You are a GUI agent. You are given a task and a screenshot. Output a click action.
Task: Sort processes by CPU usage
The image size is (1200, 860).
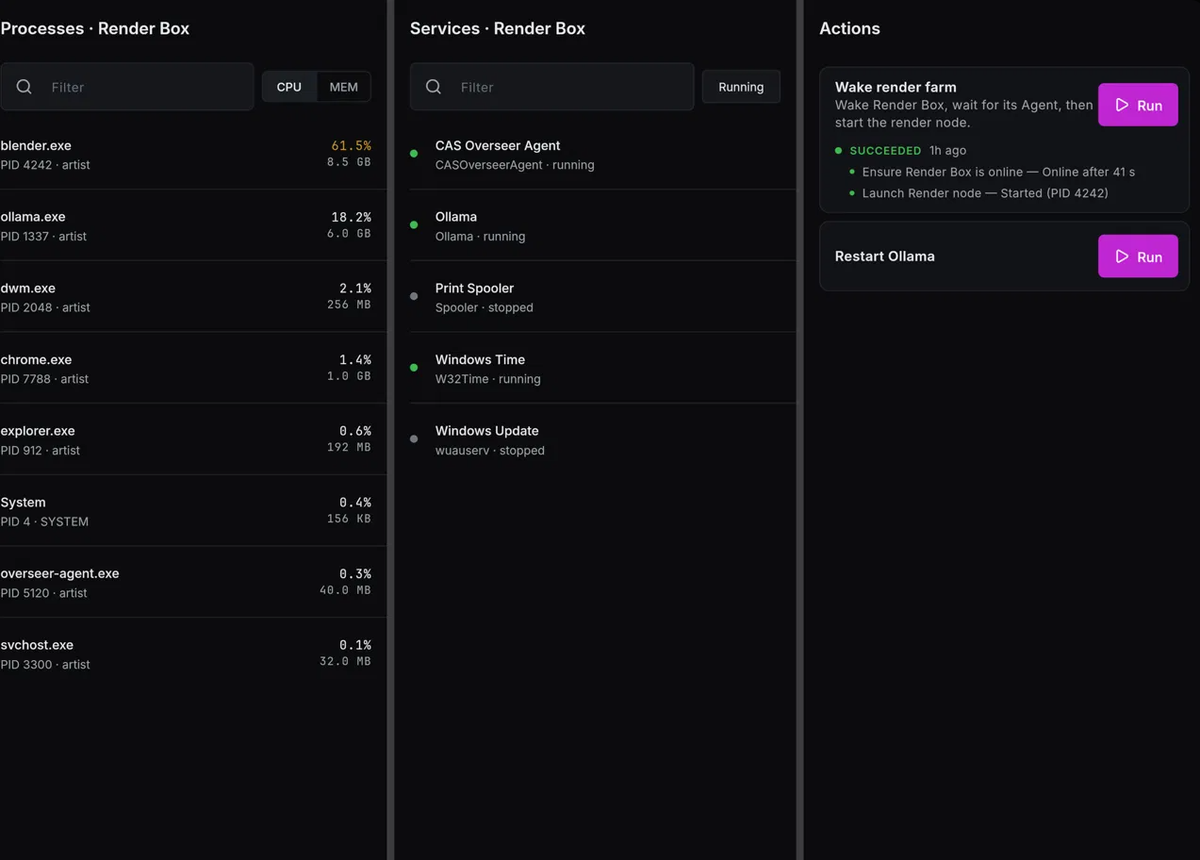point(289,87)
